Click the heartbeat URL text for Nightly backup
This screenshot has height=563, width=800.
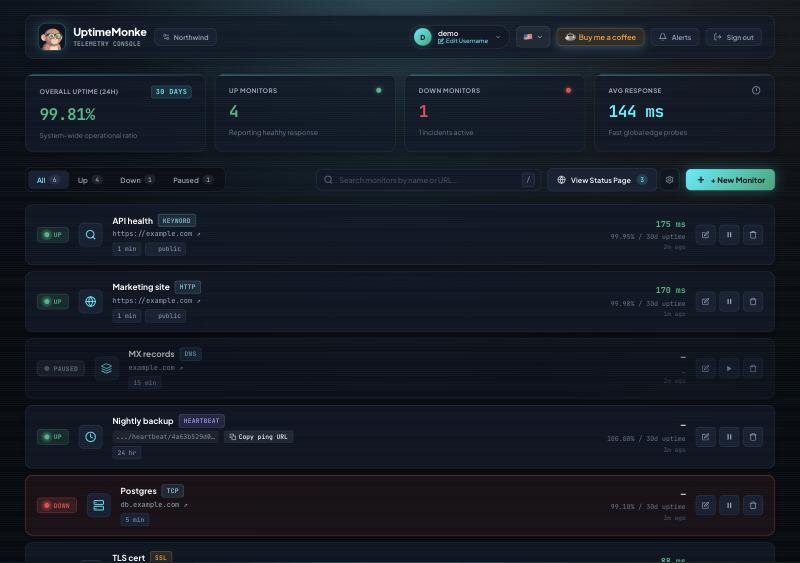click(165, 437)
